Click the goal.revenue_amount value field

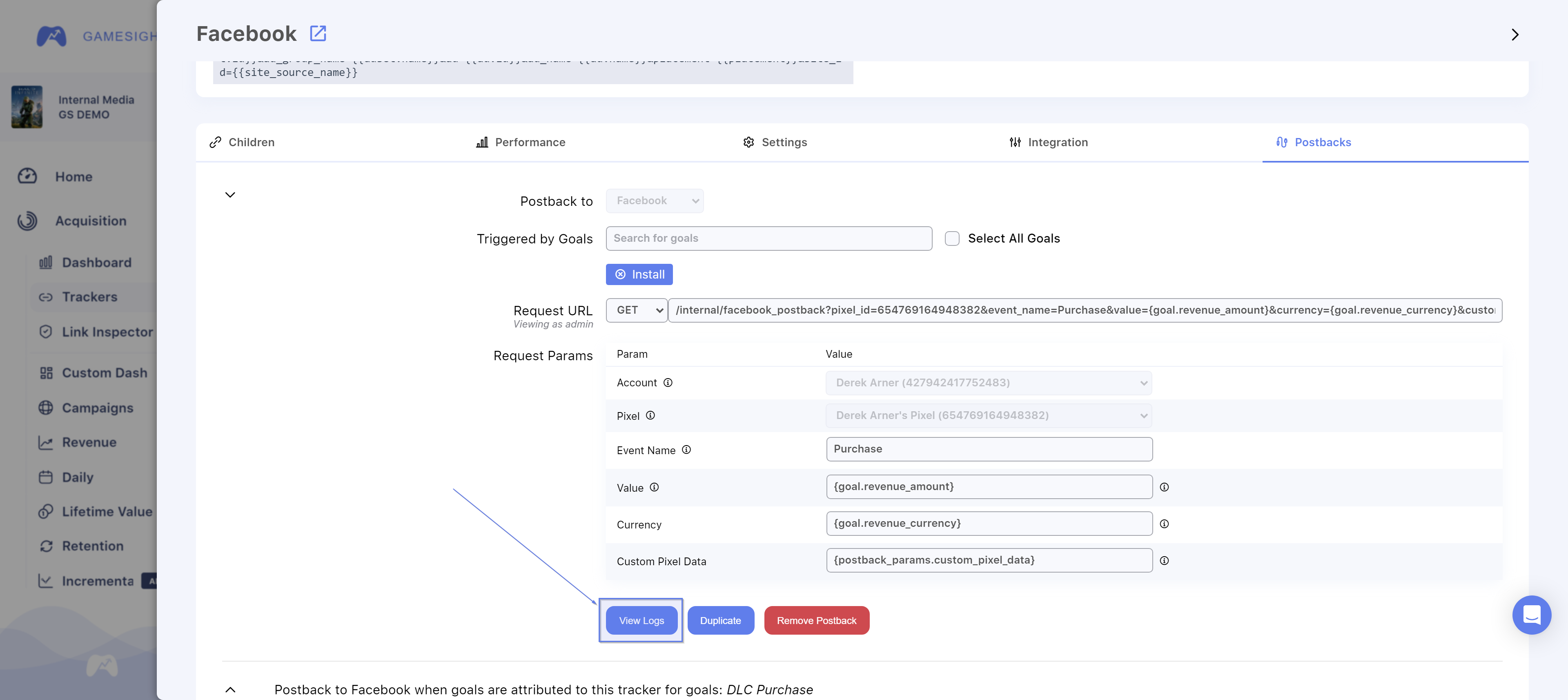point(989,486)
